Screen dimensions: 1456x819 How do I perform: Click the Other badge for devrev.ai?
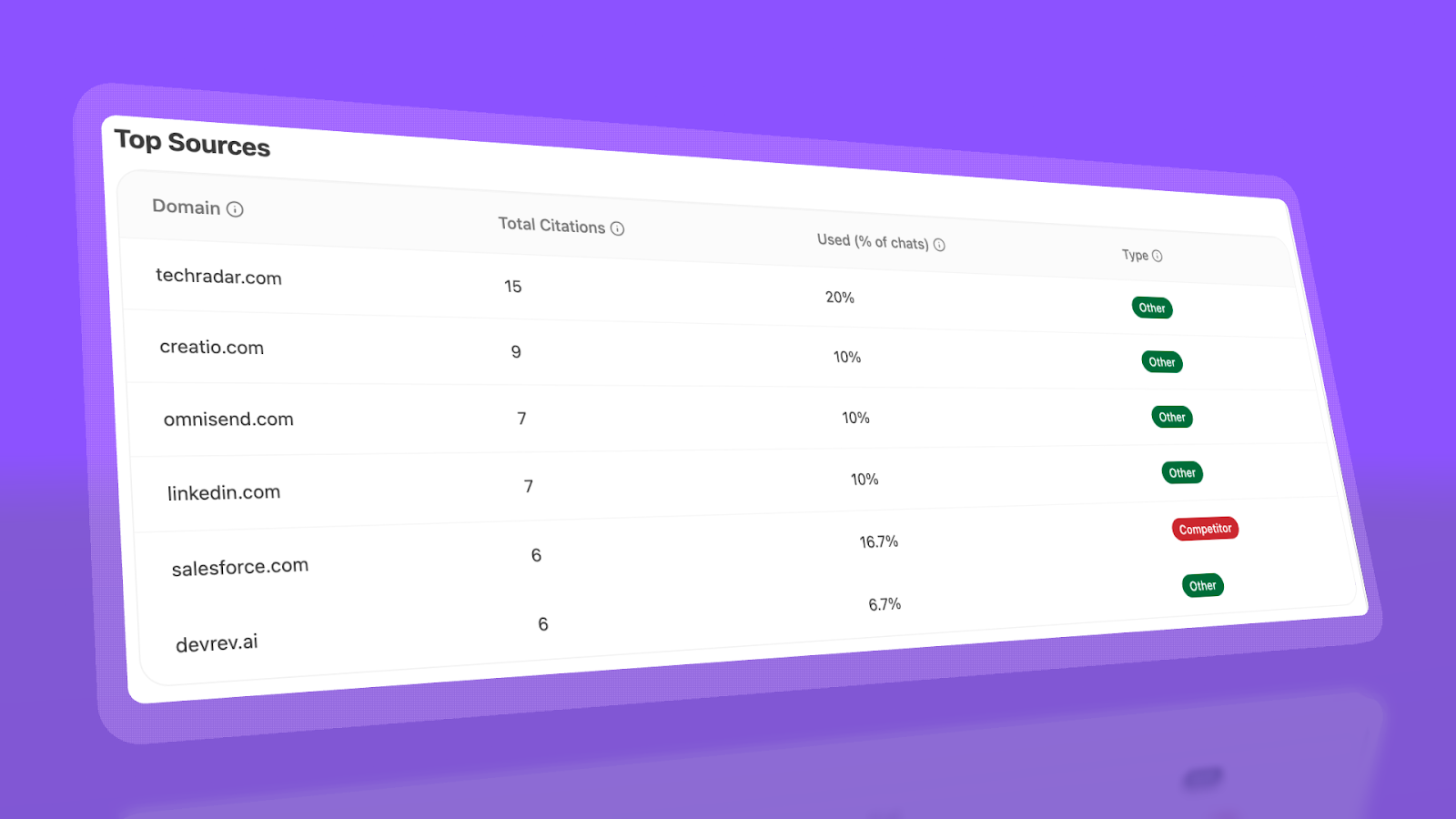[1201, 585]
